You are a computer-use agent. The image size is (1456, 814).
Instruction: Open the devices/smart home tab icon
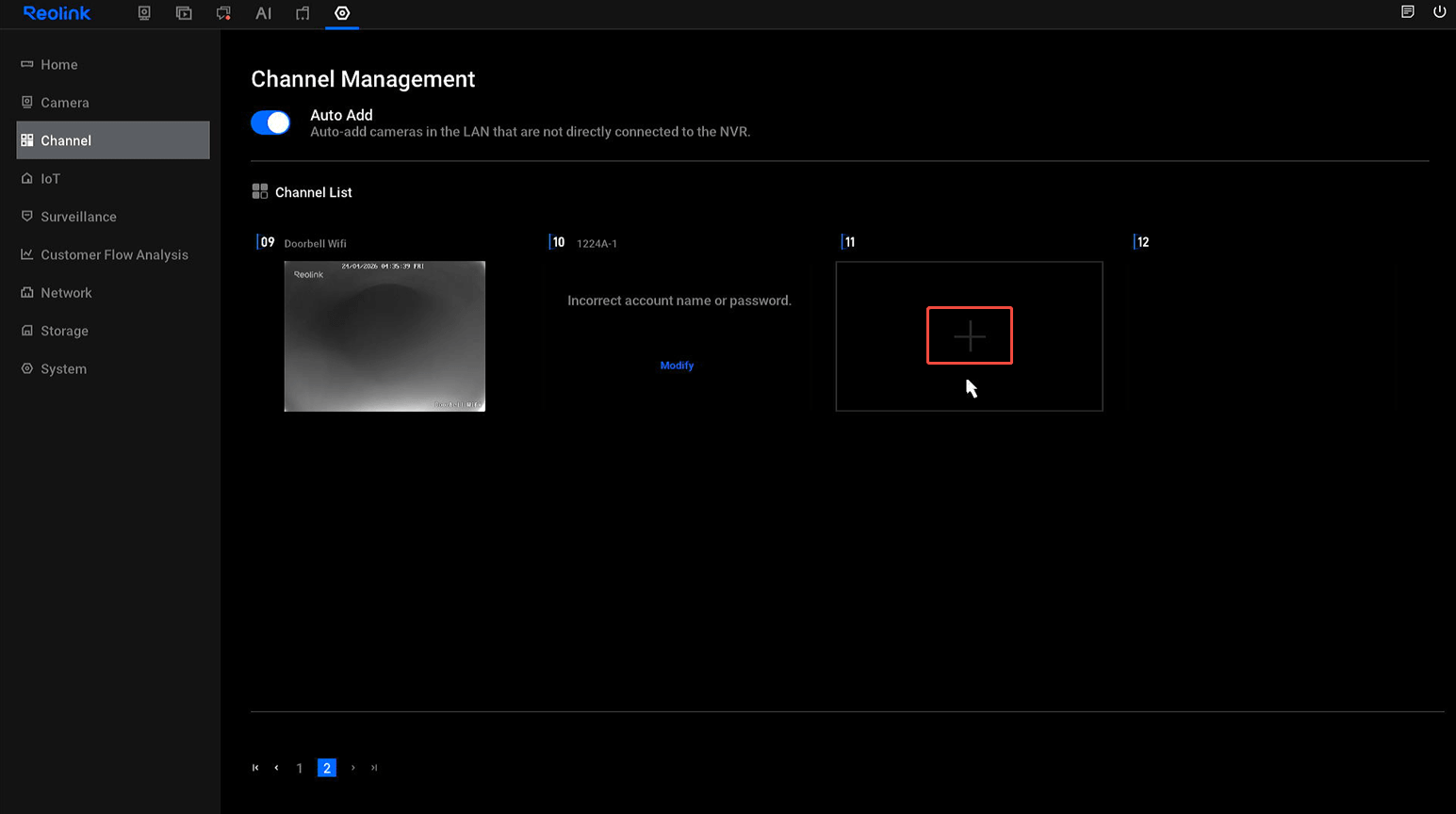coord(303,13)
